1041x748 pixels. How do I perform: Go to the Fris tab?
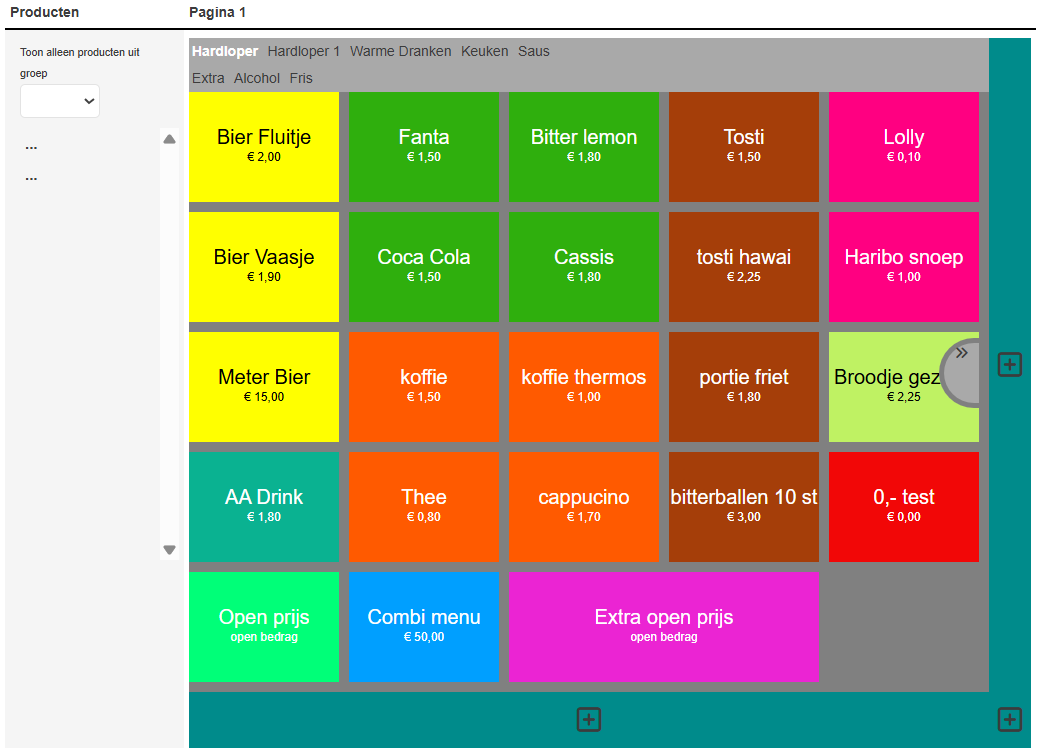pyautogui.click(x=301, y=78)
